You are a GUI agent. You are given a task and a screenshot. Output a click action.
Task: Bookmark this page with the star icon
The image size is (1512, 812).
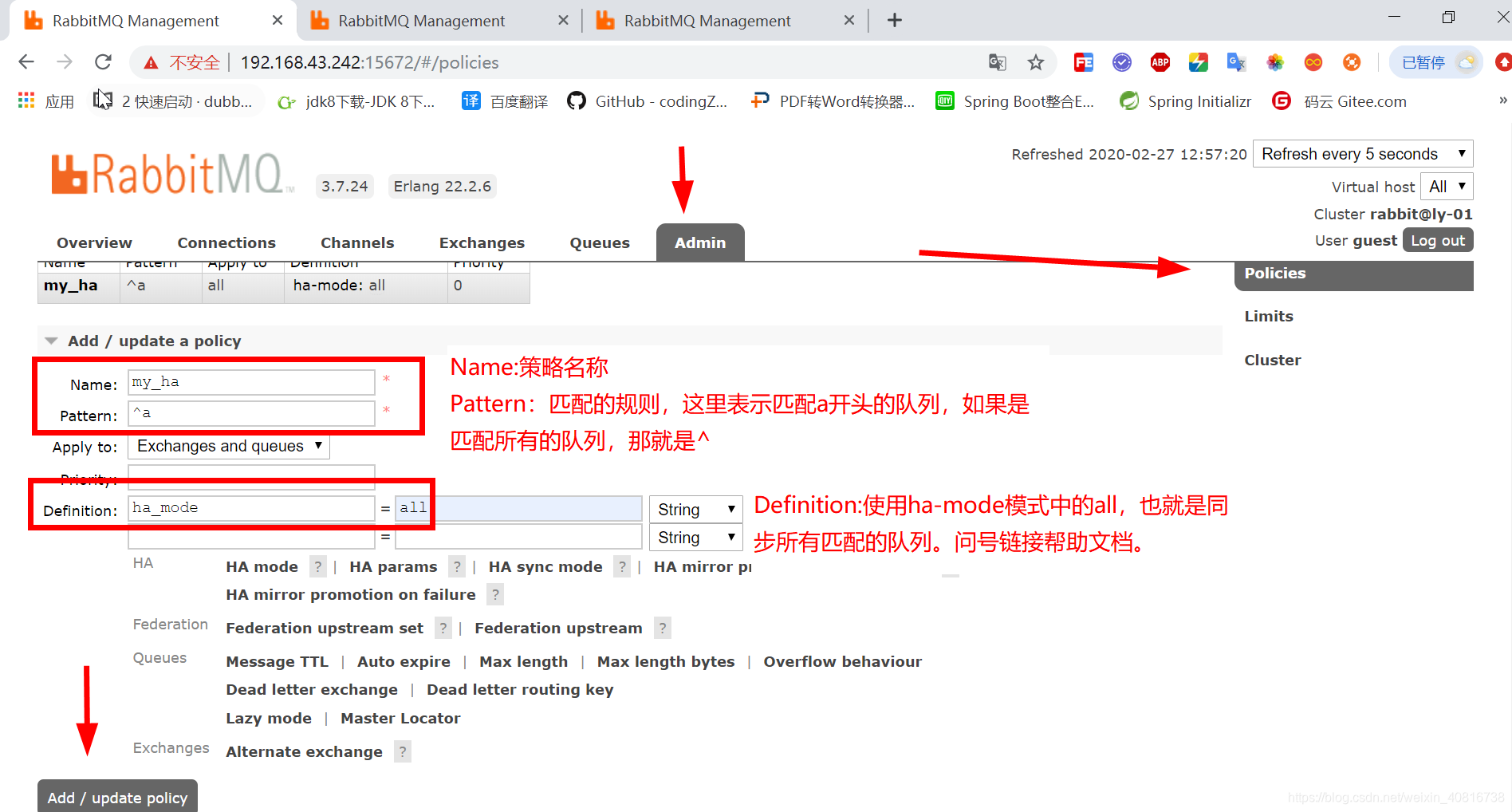tap(1035, 62)
